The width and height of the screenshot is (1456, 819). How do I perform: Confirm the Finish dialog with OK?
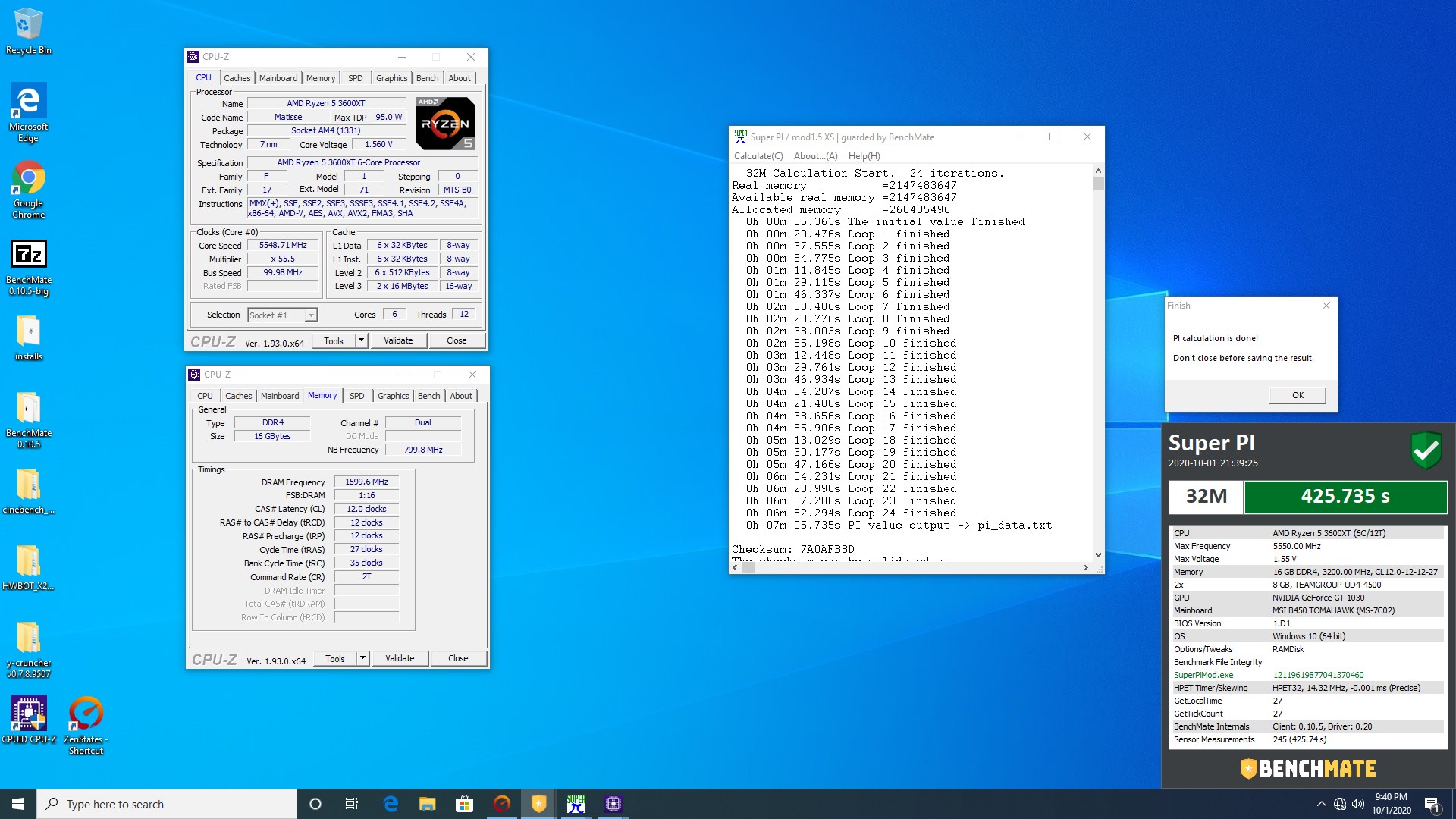coord(1298,395)
